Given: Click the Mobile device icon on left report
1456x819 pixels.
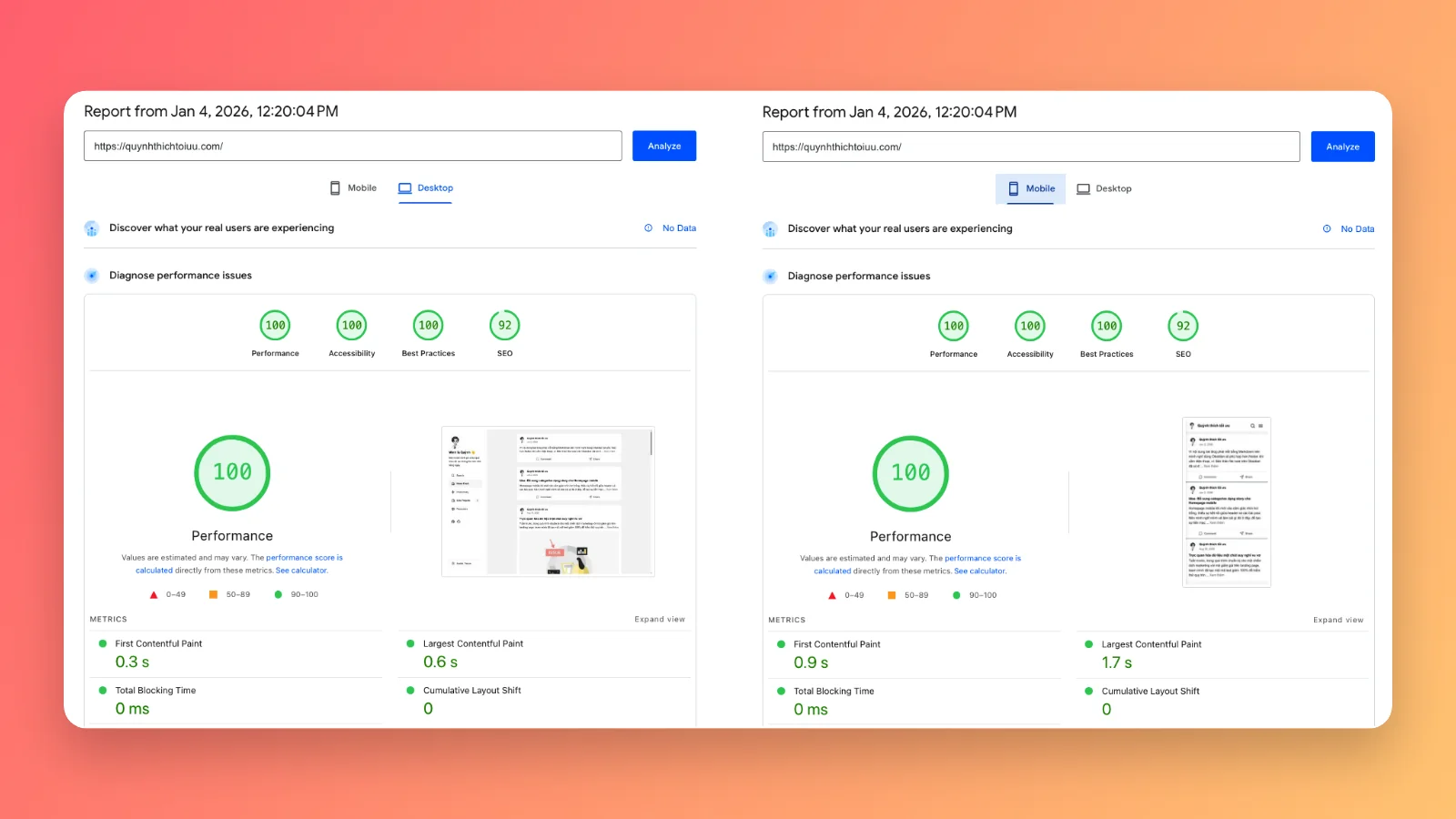Looking at the screenshot, I should pos(336,187).
